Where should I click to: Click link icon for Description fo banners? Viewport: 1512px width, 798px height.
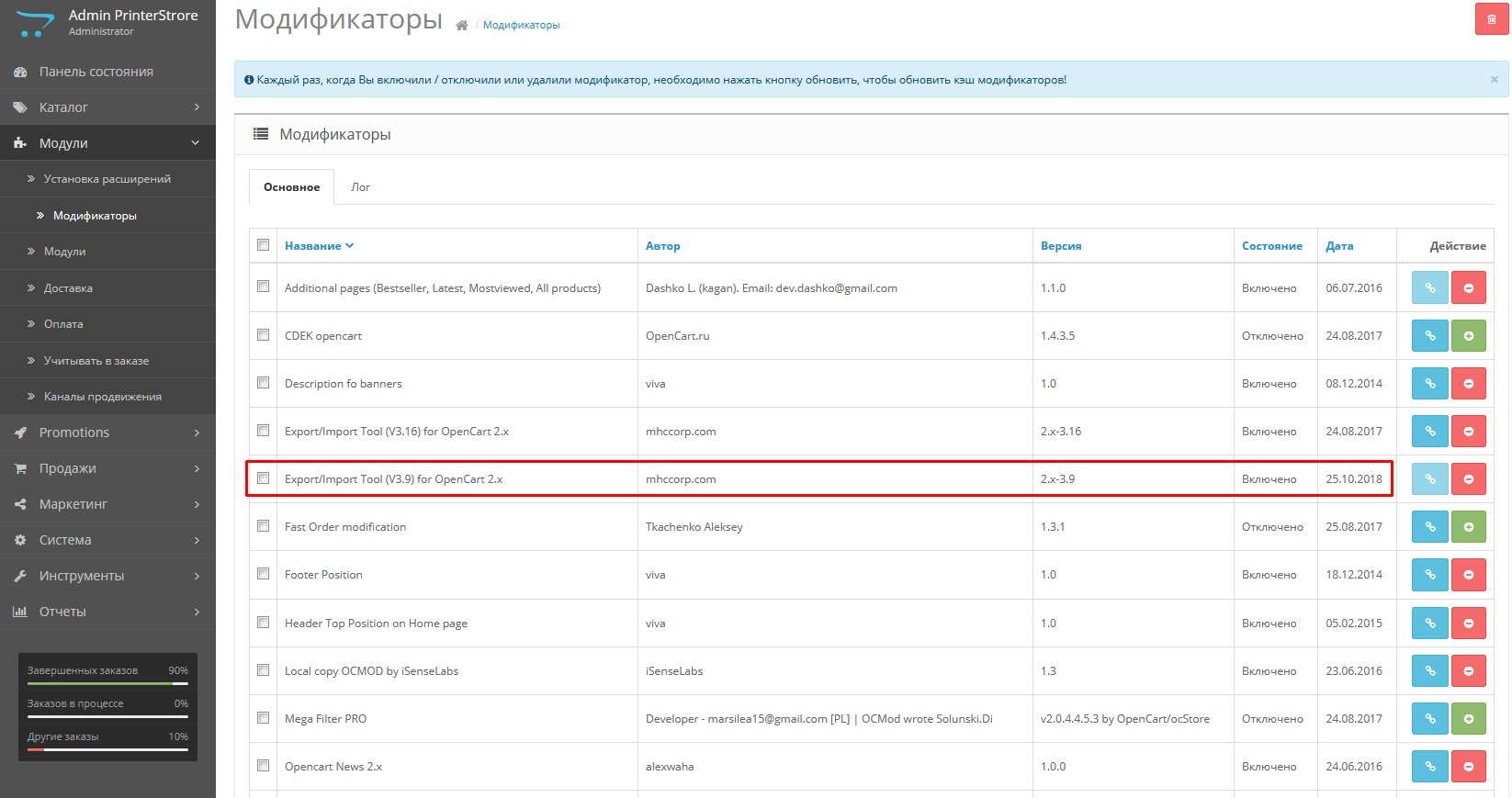tap(1429, 383)
